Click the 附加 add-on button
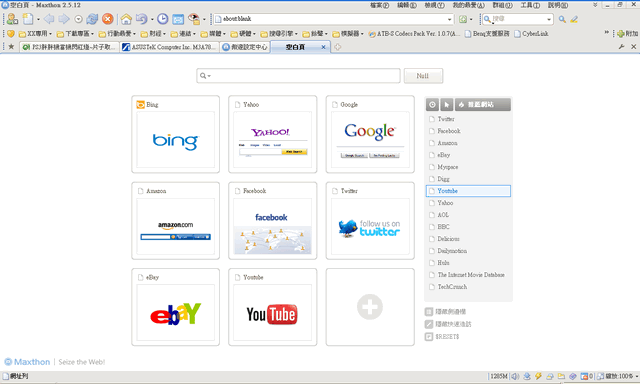 [x=627, y=33]
